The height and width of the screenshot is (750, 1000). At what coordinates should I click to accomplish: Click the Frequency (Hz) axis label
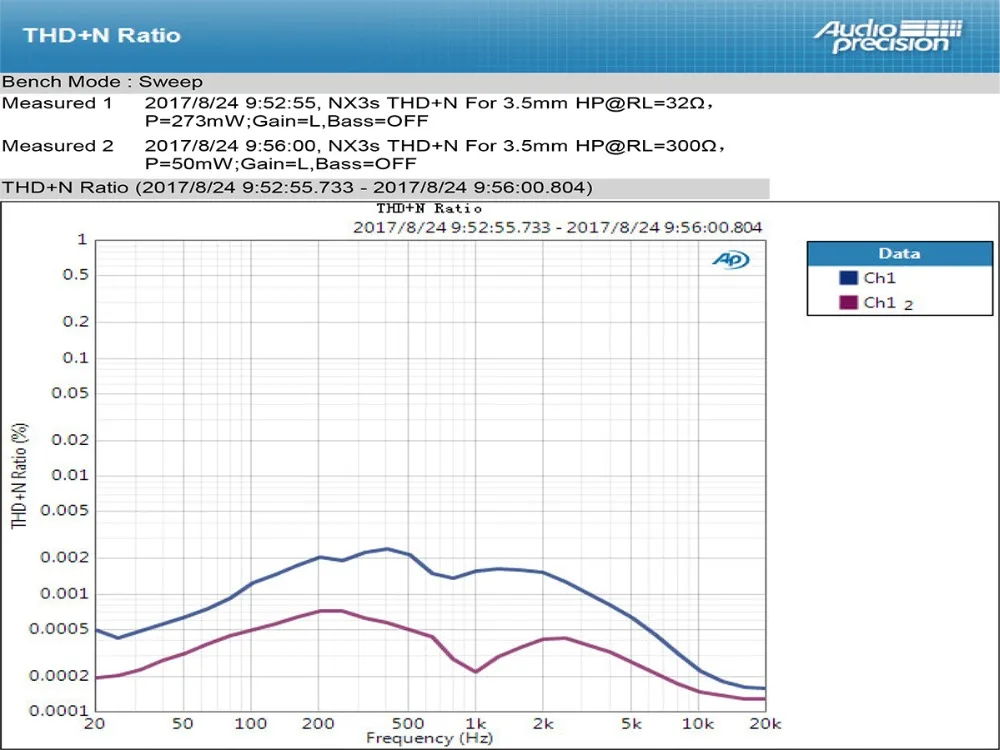(429, 739)
